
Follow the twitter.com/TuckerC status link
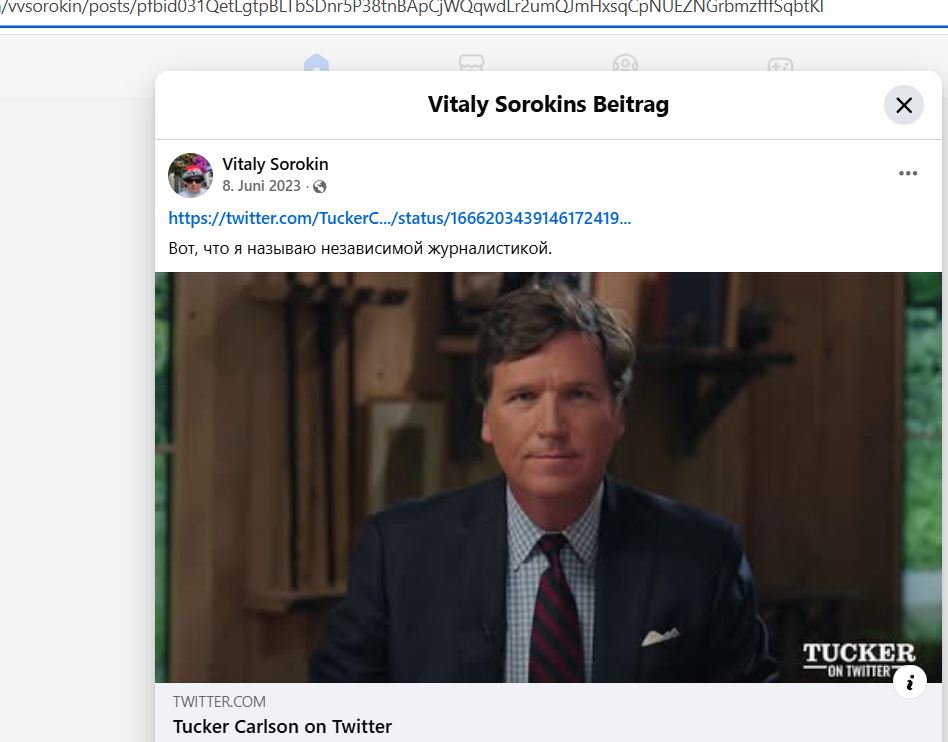point(399,218)
